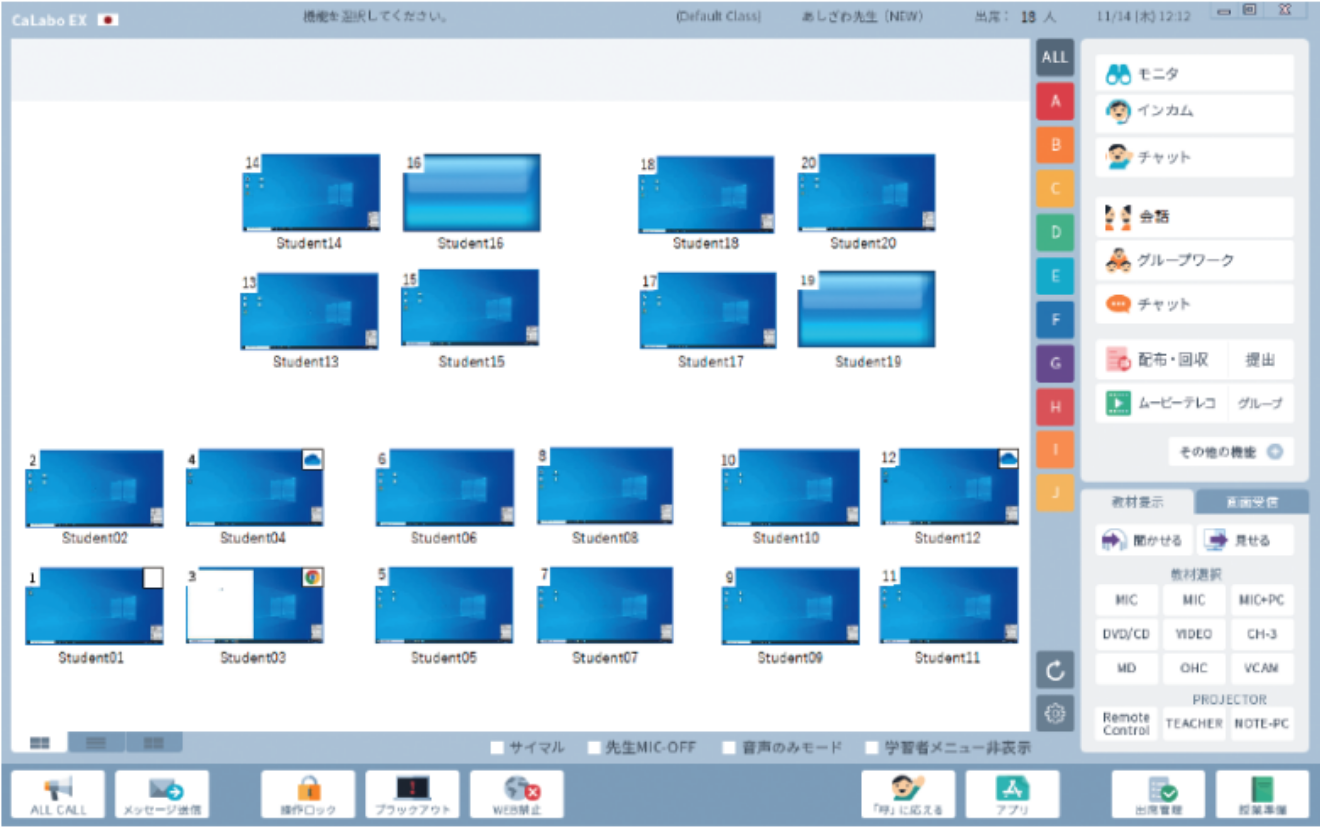Select the OHC source
The height and width of the screenshot is (828, 1320).
click(1194, 668)
